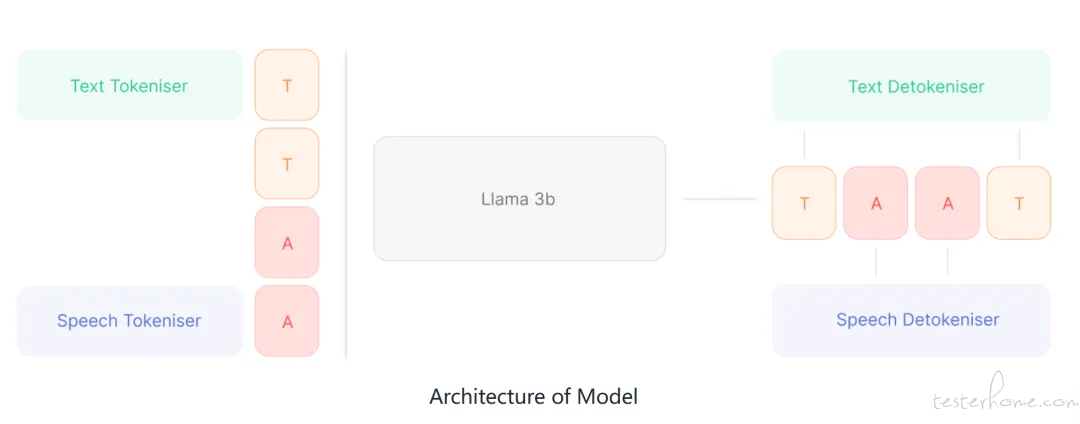Click the Llama 3b block
Viewport: 1080px width, 424px height.
coord(519,198)
